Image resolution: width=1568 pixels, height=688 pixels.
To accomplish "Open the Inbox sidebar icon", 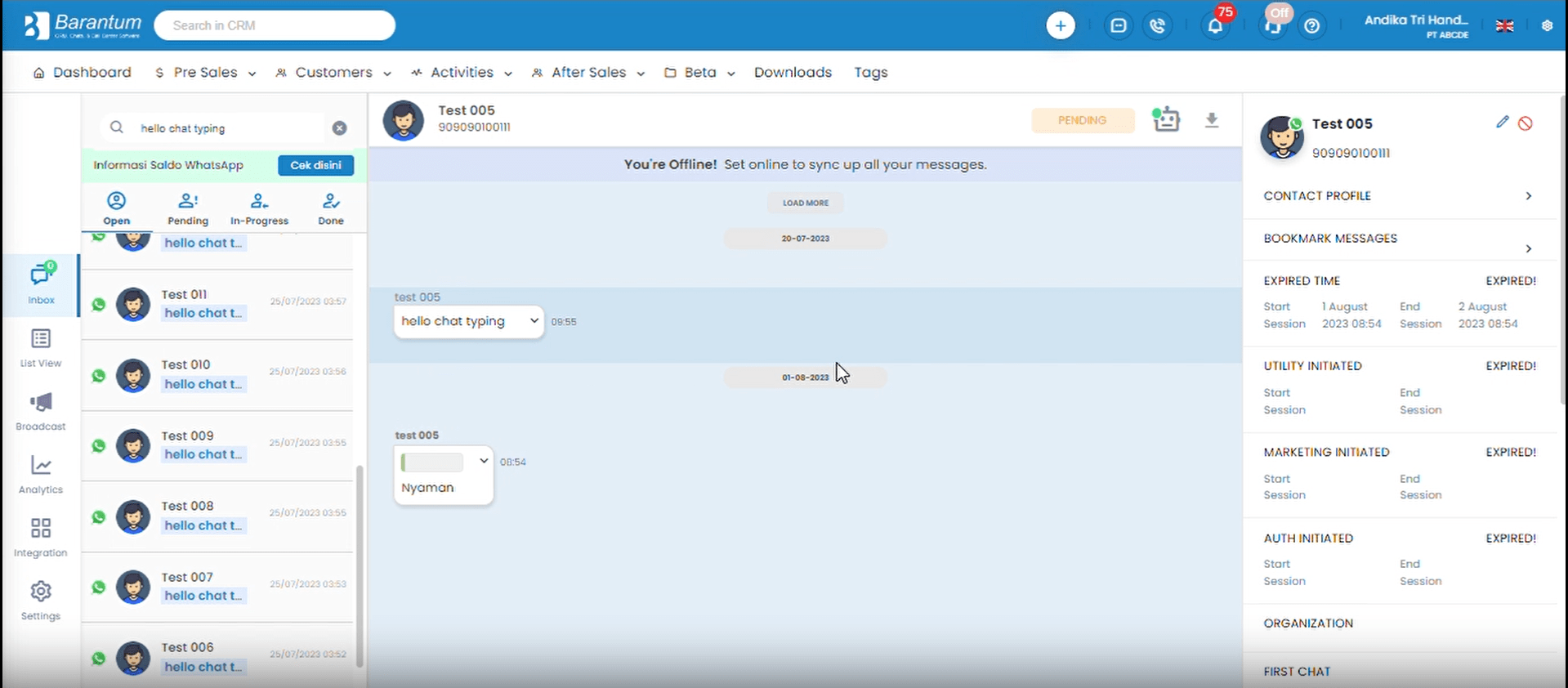I will (41, 284).
